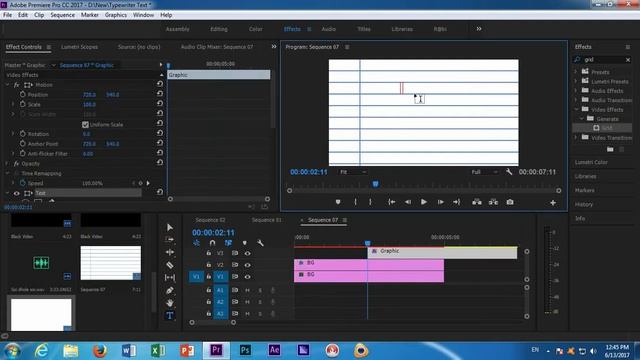Image resolution: width=640 pixels, height=360 pixels.
Task: Solo audio track A2
Action: click(x=260, y=302)
